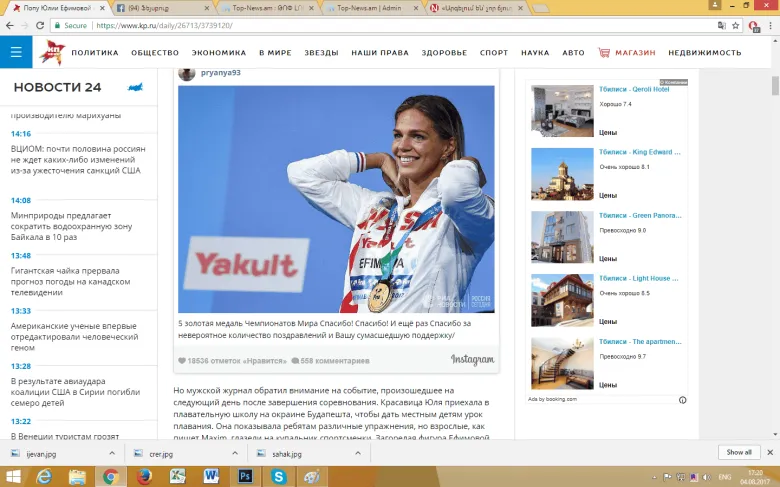Click the KP newspaper logo
780x487 pixels.
coord(50,52)
